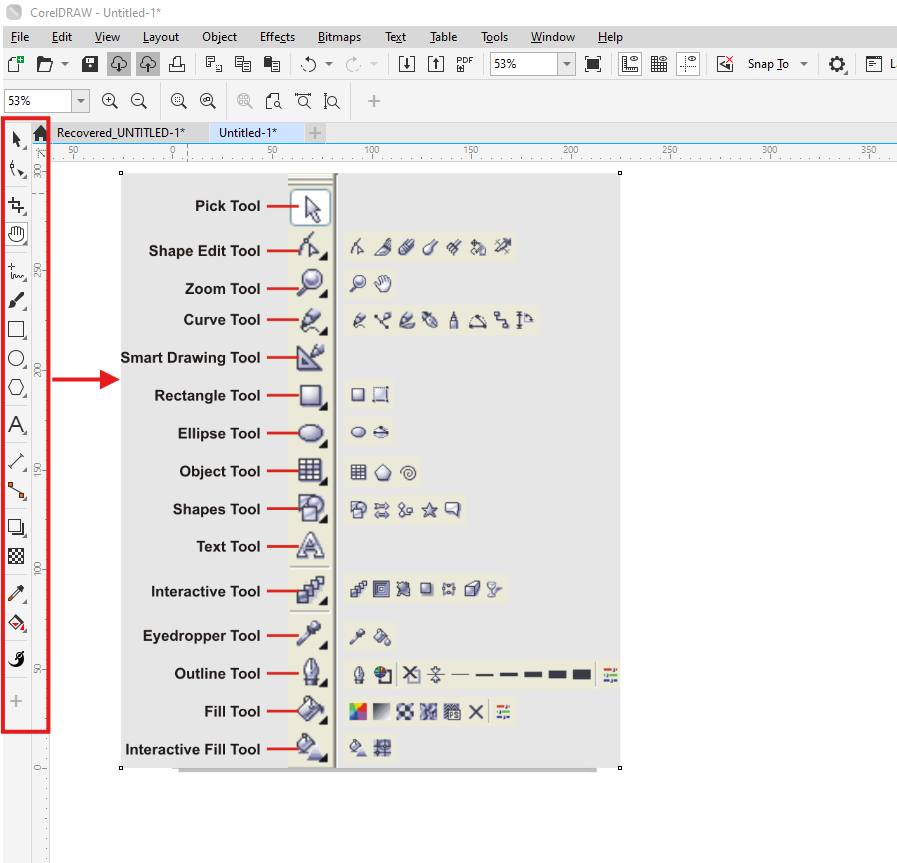Open the Effects menu
Screen dimensions: 897x863
click(277, 37)
